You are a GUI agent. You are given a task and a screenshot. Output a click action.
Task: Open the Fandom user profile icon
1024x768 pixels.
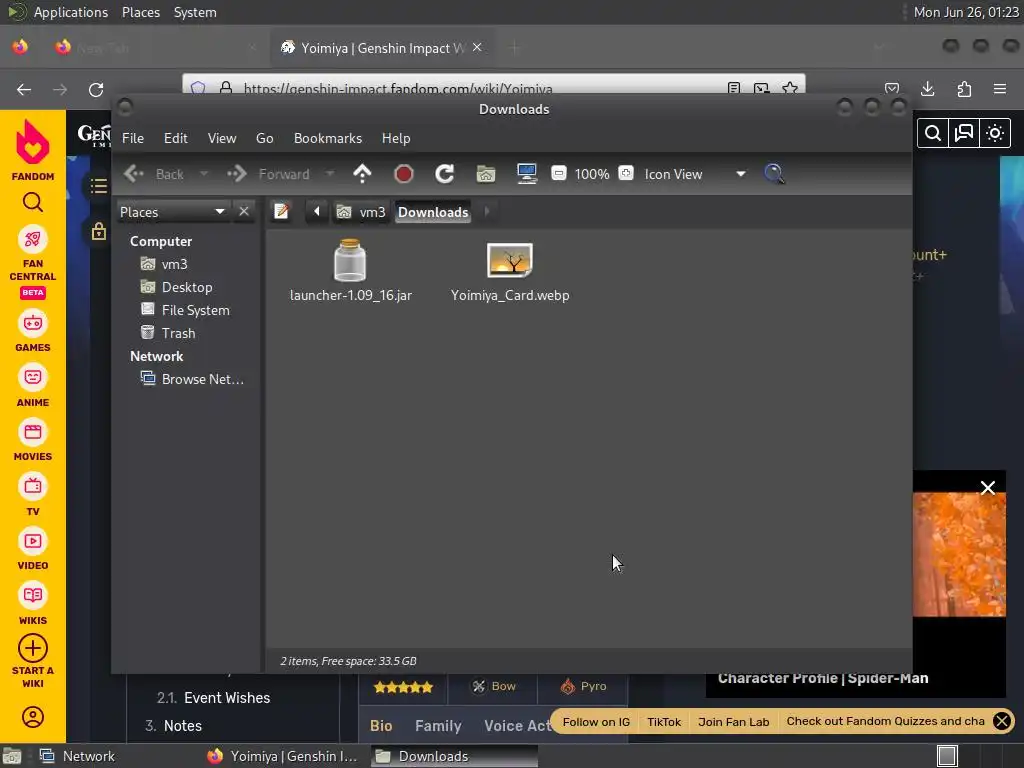point(33,717)
